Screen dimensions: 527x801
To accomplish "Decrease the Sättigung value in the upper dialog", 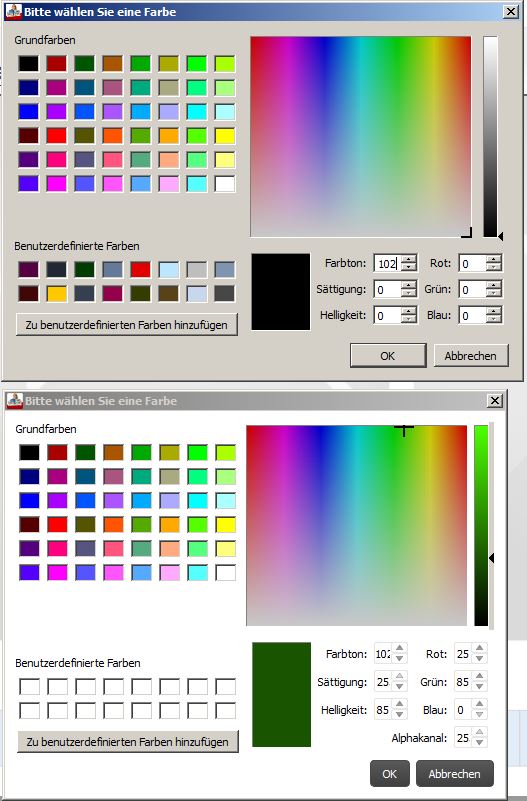I will pos(408,293).
